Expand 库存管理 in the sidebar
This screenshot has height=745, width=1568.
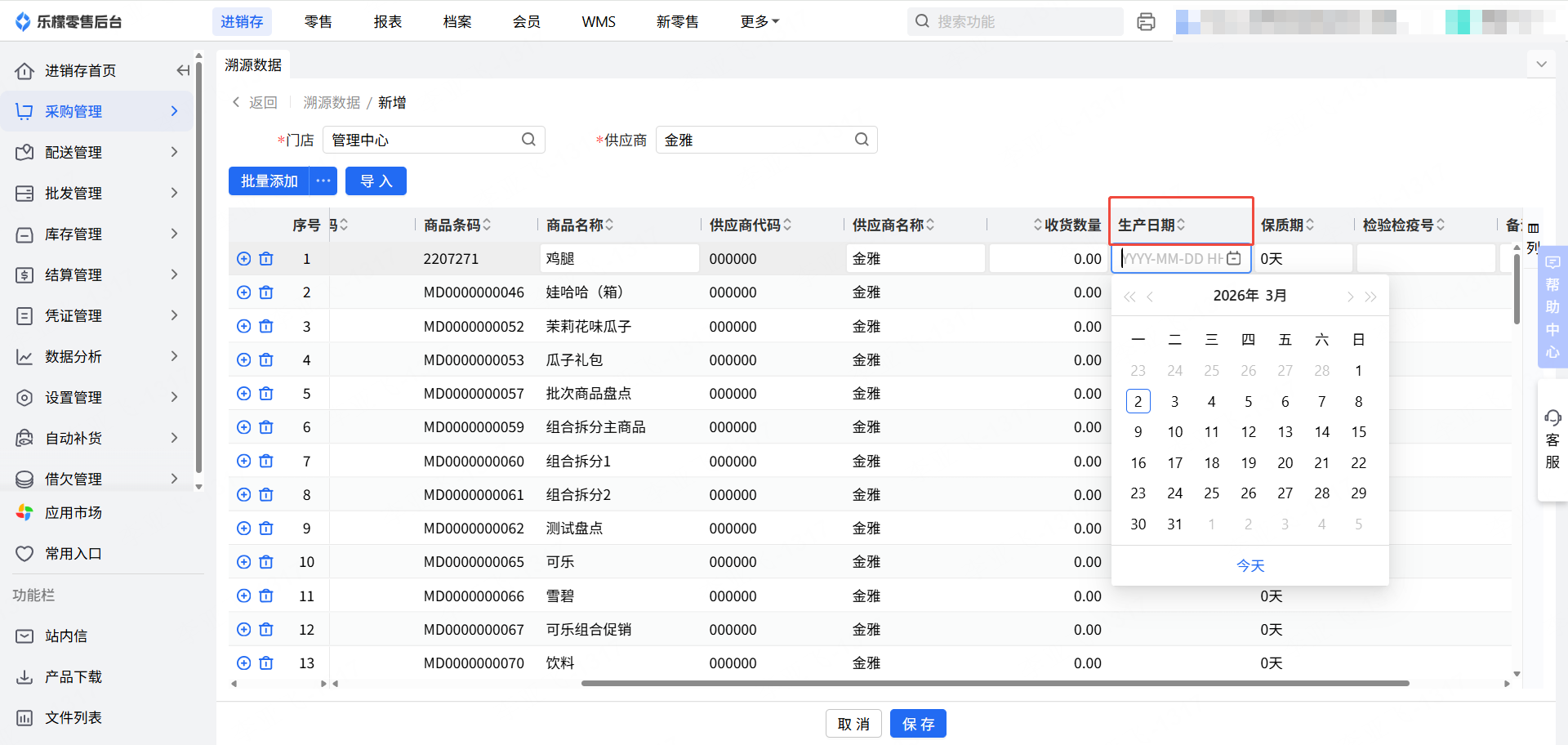click(x=98, y=234)
